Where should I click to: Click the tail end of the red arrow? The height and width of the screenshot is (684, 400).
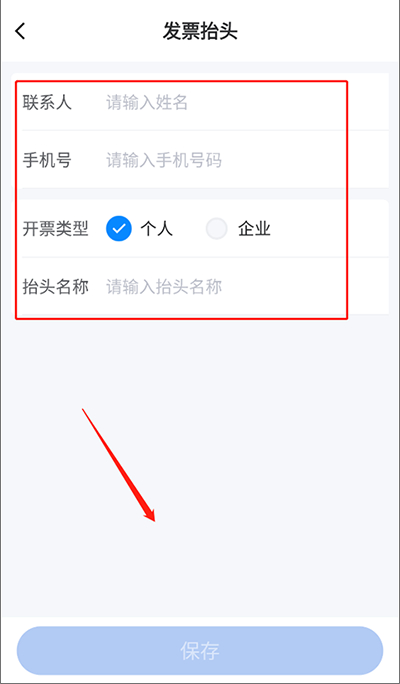click(84, 410)
